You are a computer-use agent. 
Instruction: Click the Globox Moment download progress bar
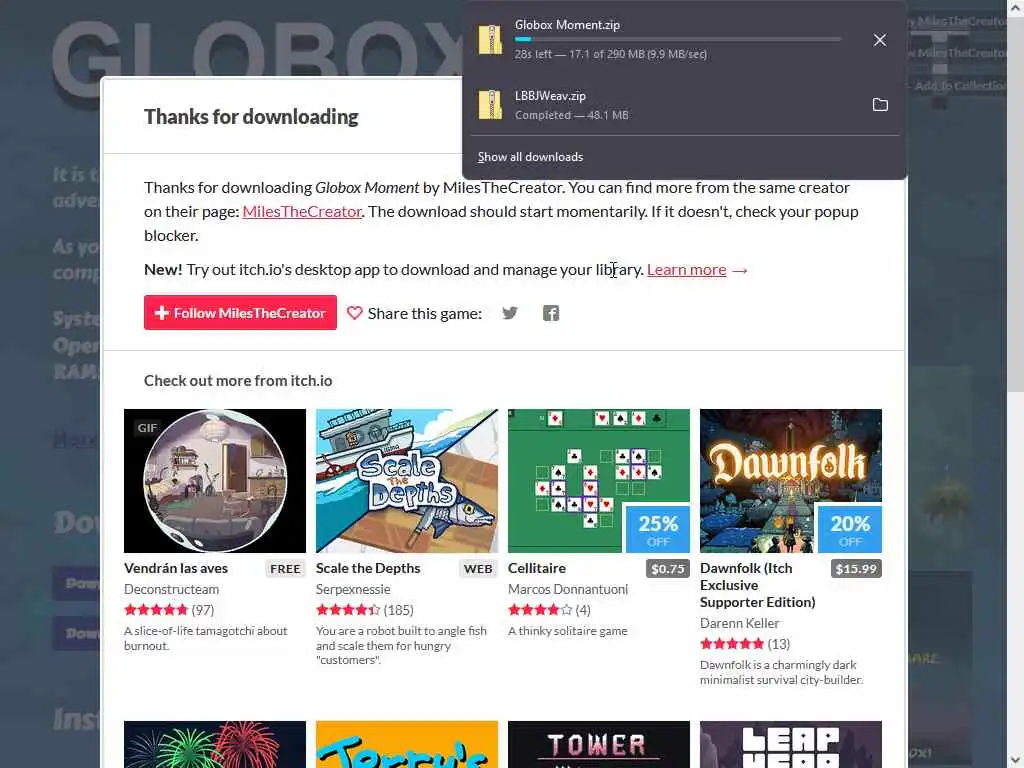pos(678,39)
